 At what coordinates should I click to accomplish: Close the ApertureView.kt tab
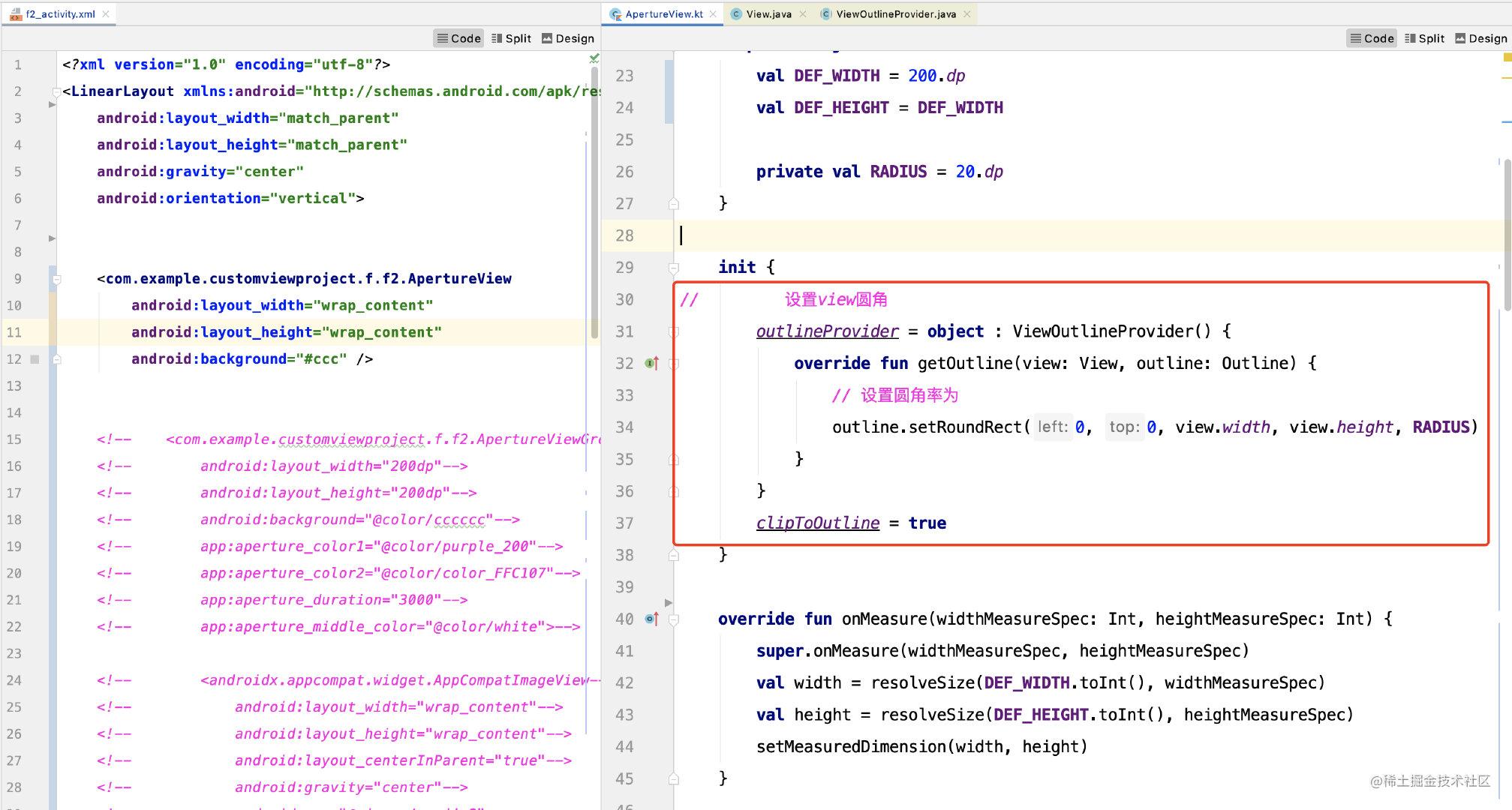pos(713,13)
